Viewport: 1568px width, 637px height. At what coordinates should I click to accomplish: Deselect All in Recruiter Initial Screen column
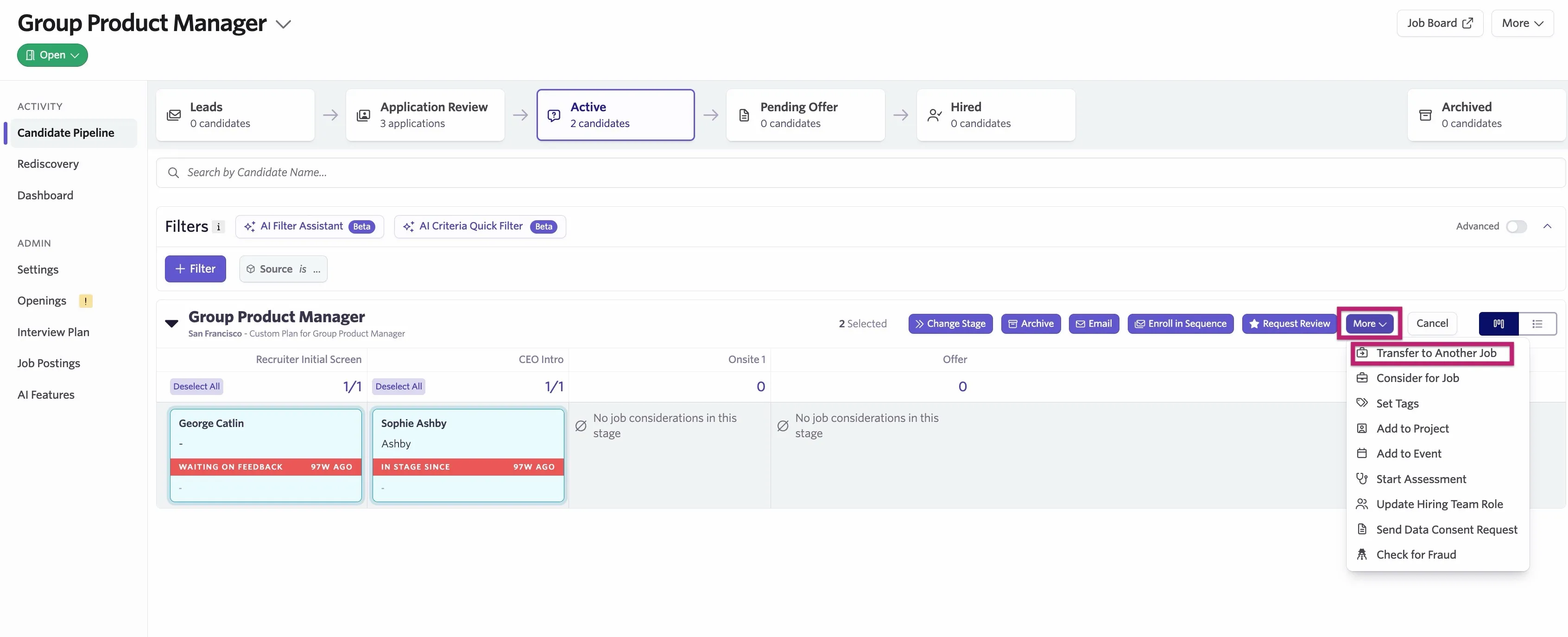(196, 386)
